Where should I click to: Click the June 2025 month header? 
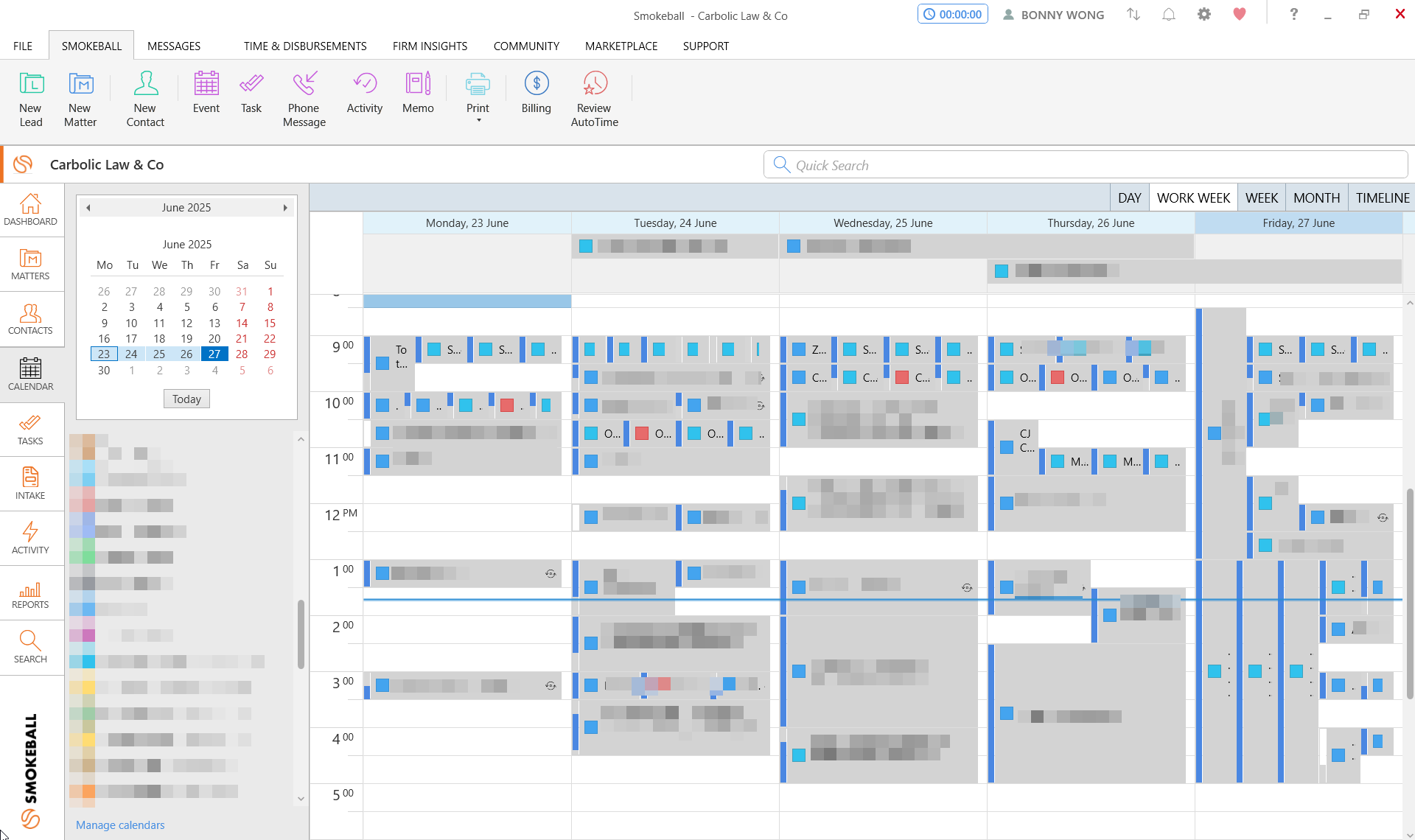[186, 208]
